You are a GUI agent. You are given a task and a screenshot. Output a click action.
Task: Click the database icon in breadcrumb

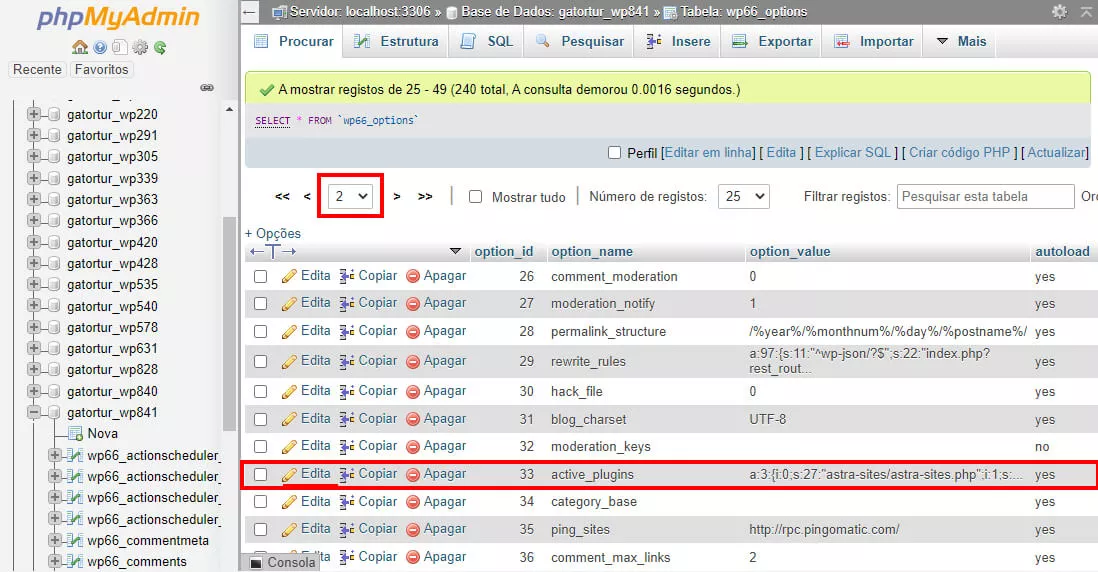click(452, 12)
